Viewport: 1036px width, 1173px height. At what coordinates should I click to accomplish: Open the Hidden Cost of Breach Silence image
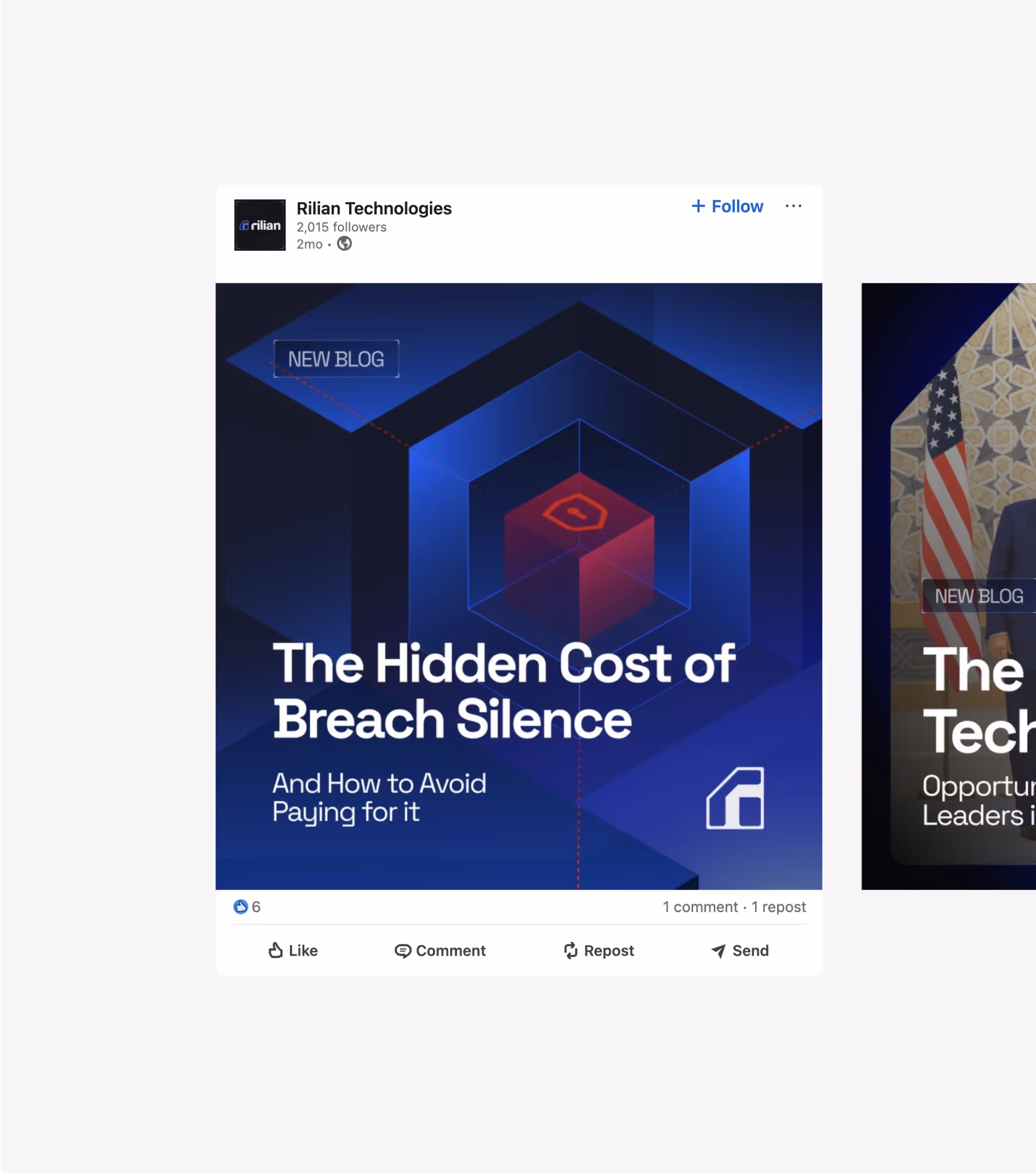tap(519, 586)
